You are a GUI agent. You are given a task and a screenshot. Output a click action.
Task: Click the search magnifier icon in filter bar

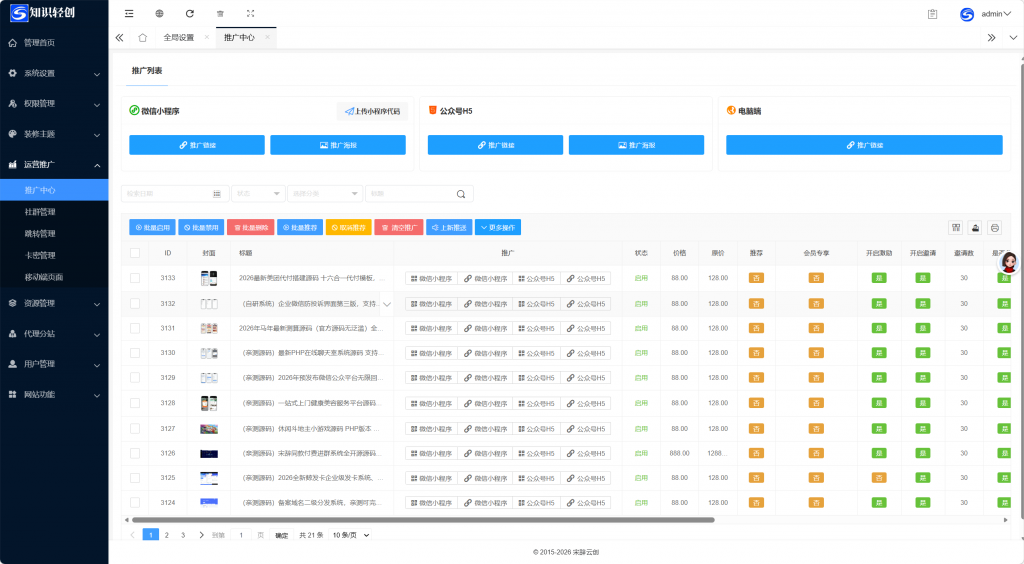tap(461, 194)
